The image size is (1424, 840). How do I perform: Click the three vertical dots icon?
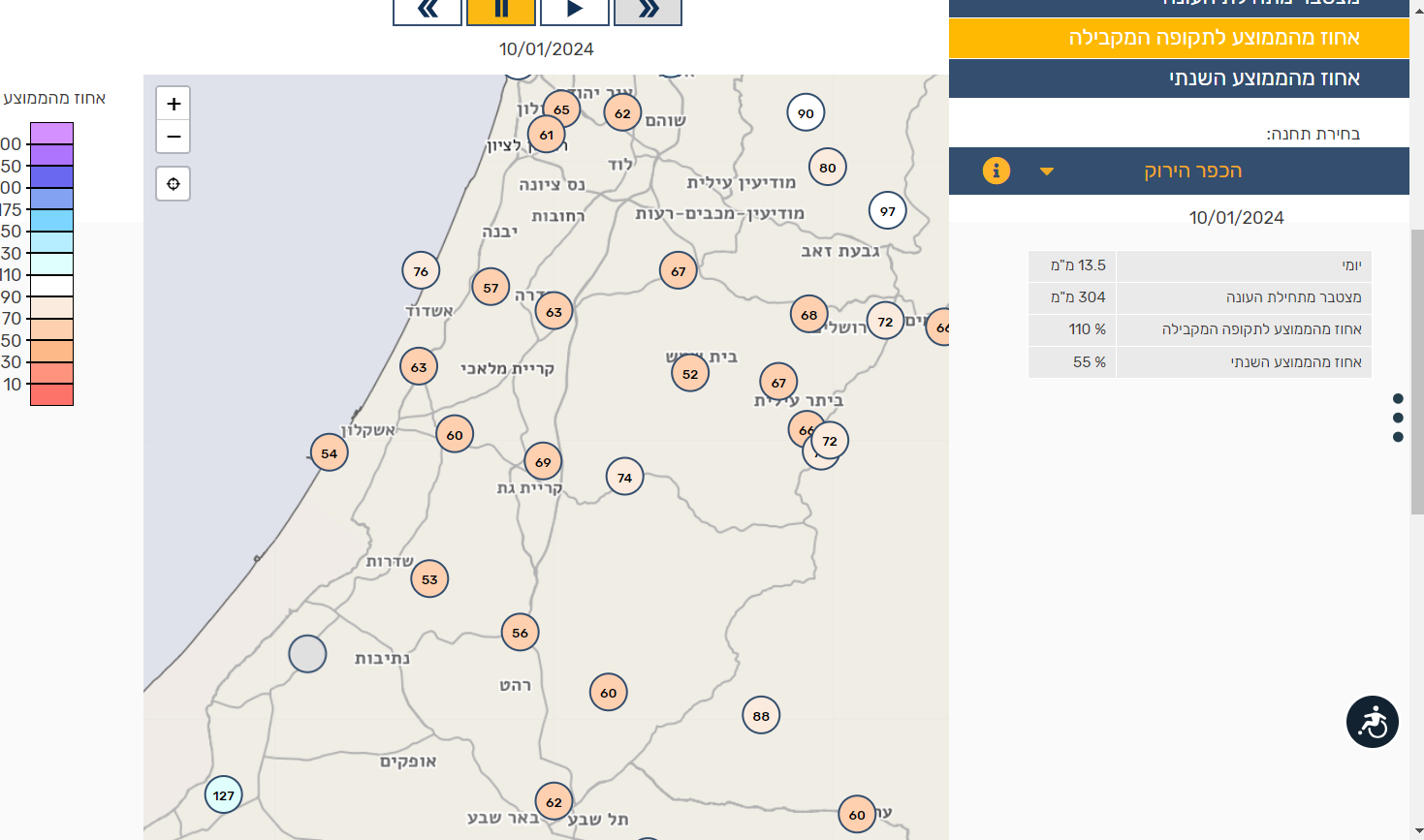point(1397,418)
